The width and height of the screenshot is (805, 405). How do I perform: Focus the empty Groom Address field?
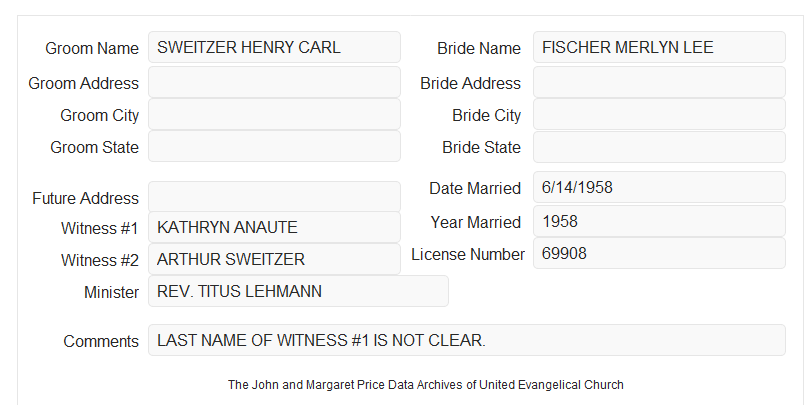(274, 82)
